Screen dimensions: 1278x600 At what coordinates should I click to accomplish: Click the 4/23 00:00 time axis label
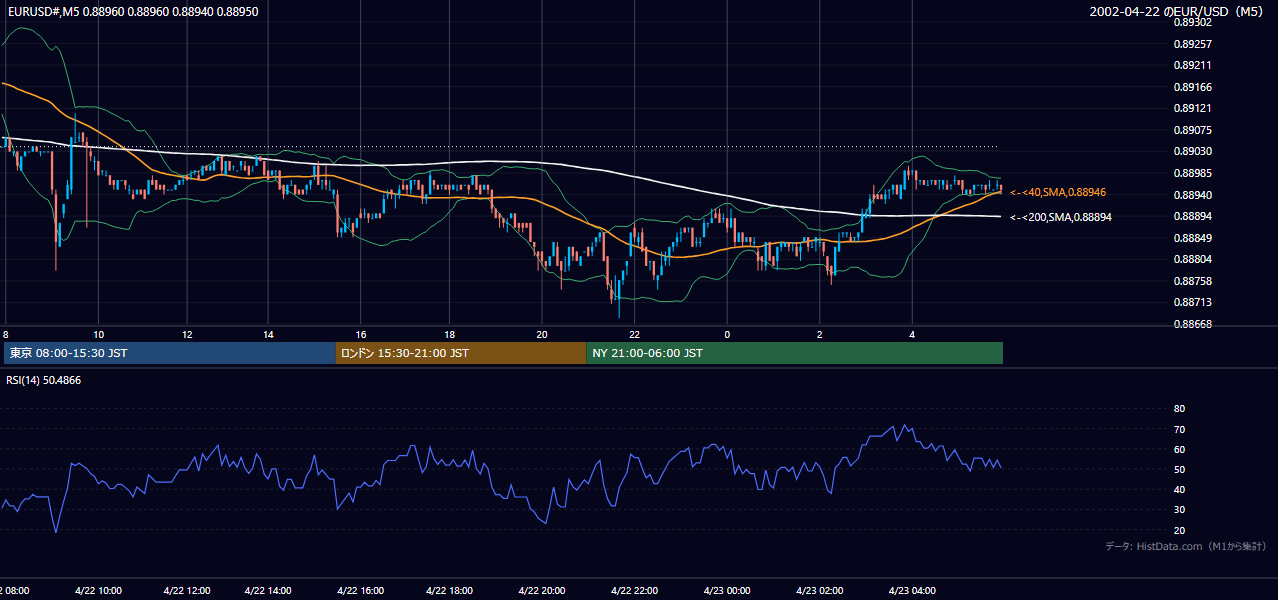(x=726, y=591)
